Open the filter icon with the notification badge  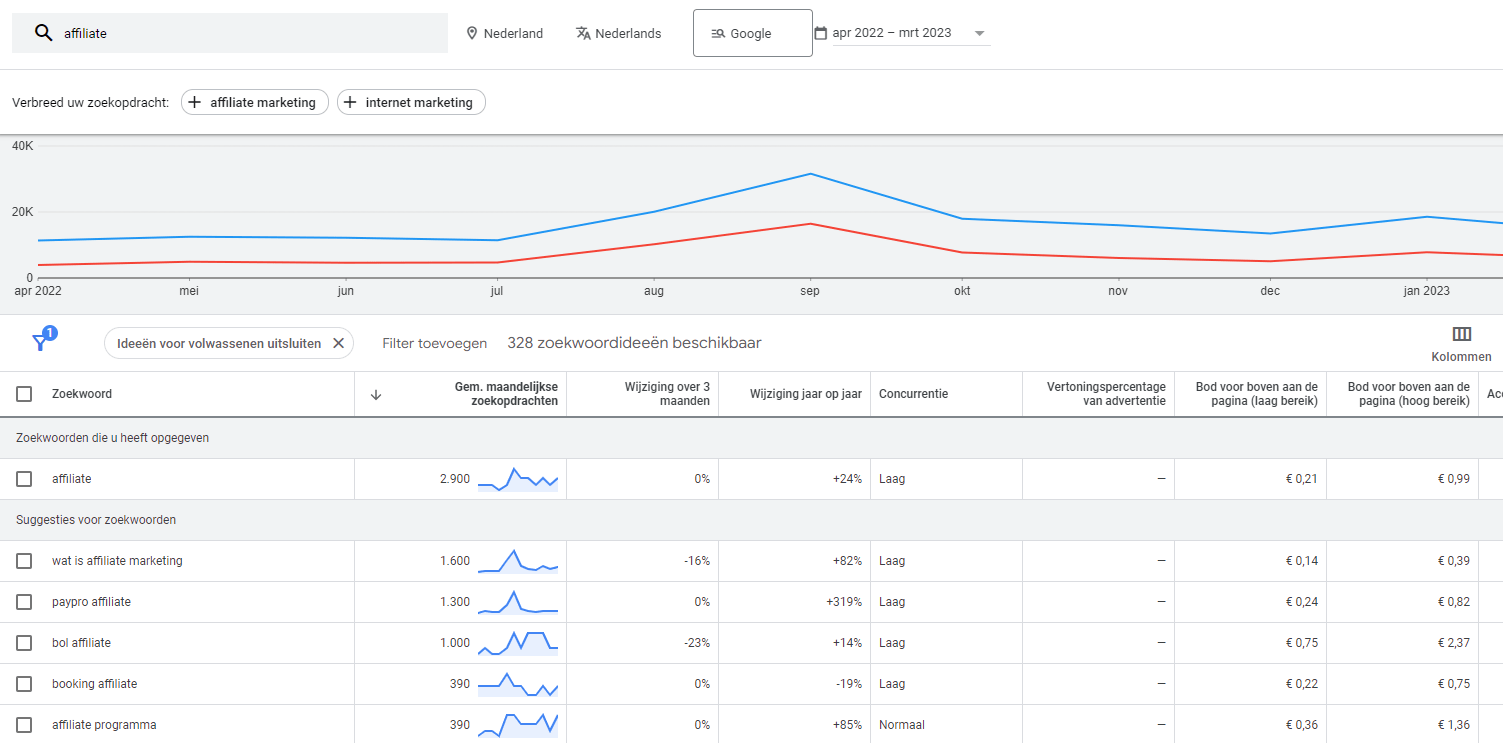(x=41, y=341)
